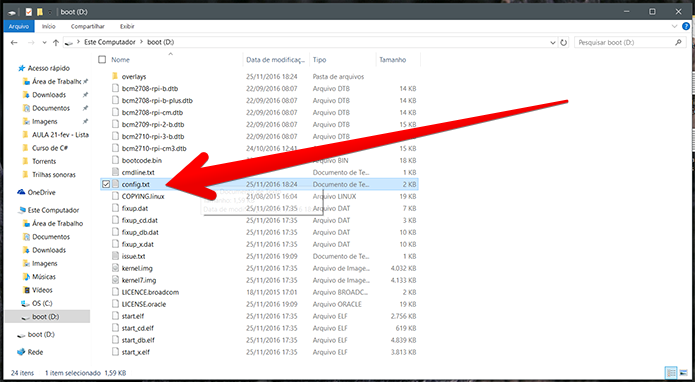Click the magnifier icon in the search box
Image resolution: width=695 pixels, height=382 pixels.
pyautogui.click(x=678, y=43)
